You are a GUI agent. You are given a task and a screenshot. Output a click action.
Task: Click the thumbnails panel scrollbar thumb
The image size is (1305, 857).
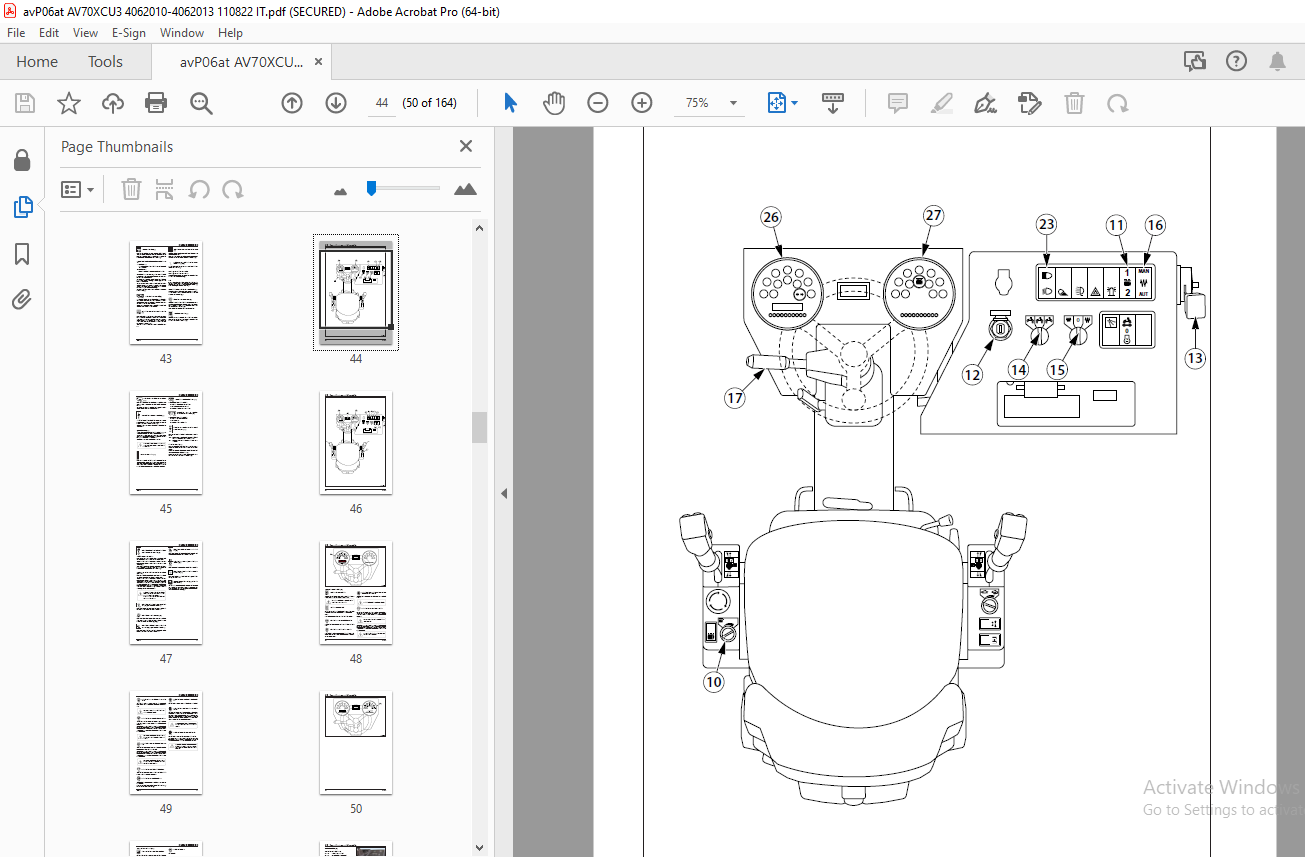point(480,426)
